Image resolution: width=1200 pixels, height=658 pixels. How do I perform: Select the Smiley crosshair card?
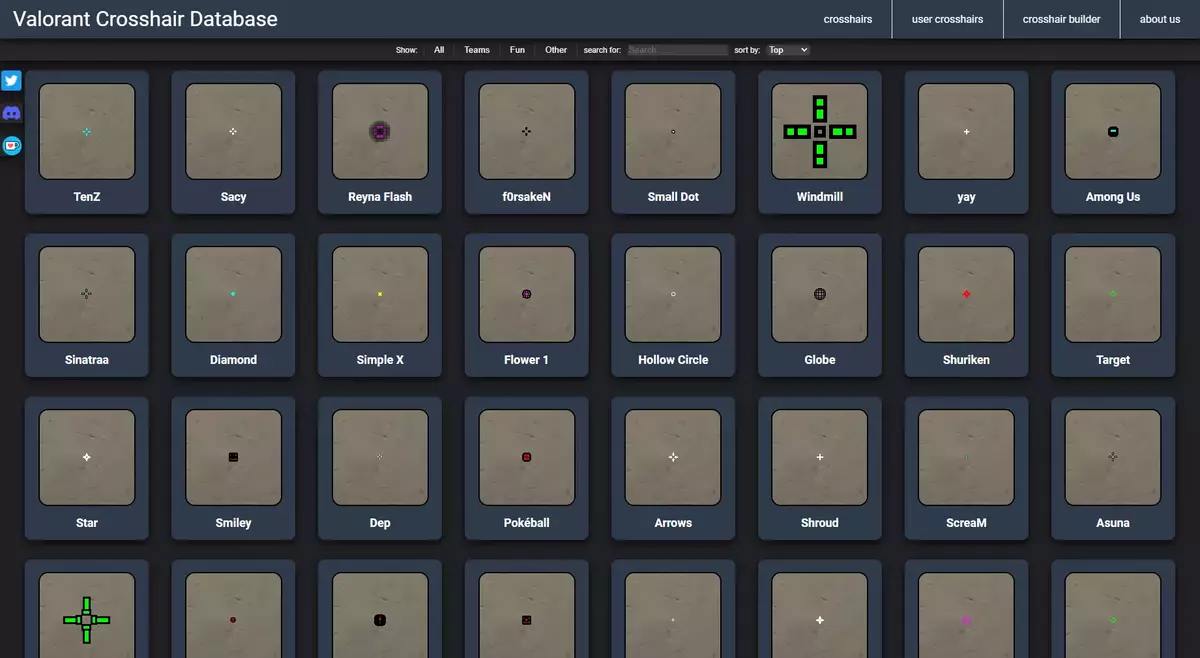[x=233, y=468]
